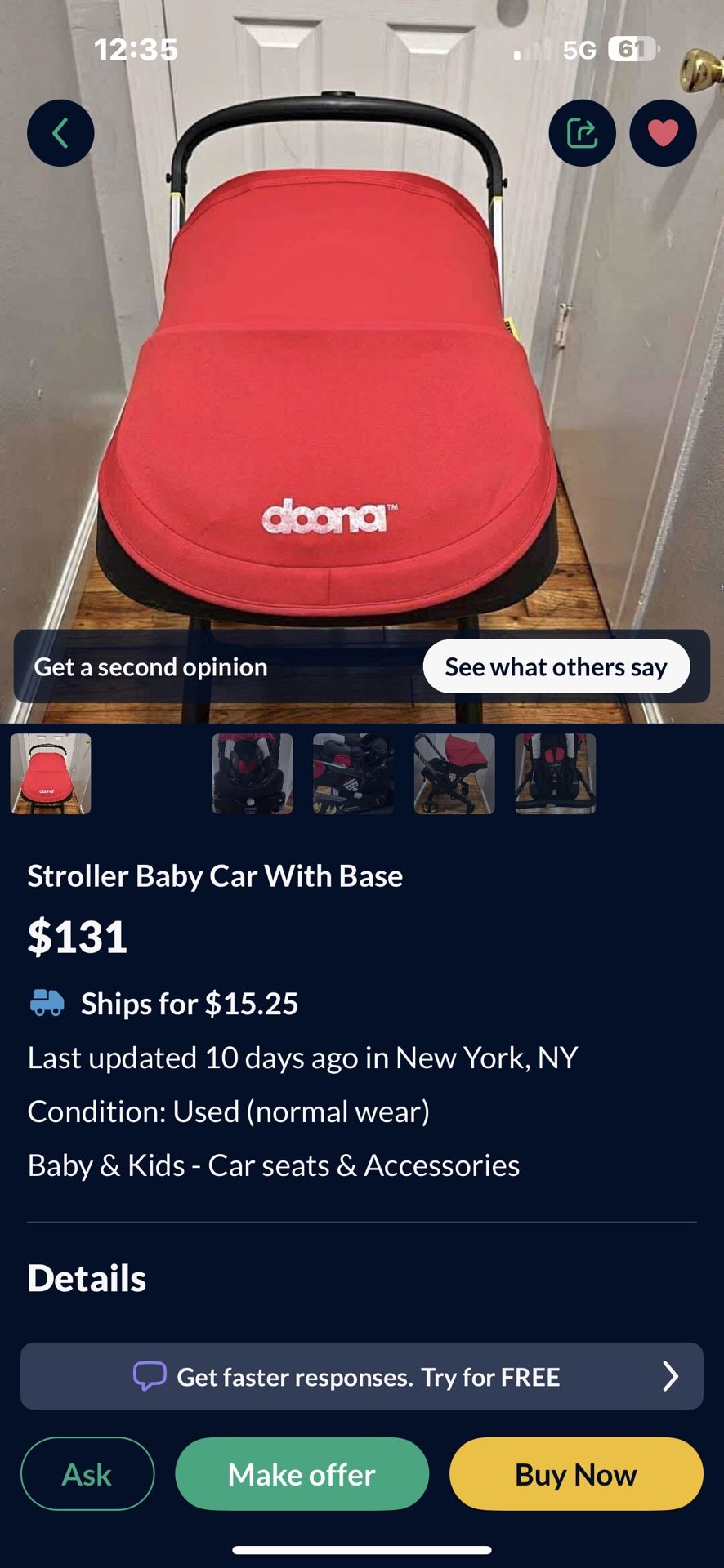Image resolution: width=724 pixels, height=1568 pixels.
Task: Tap the purple chat bubble icon
Action: point(150,1376)
